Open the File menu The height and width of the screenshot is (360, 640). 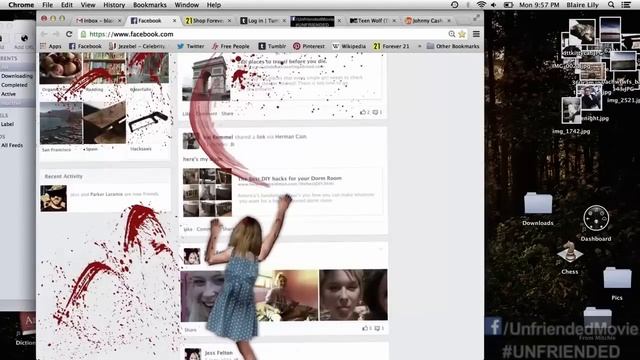(x=47, y=5)
